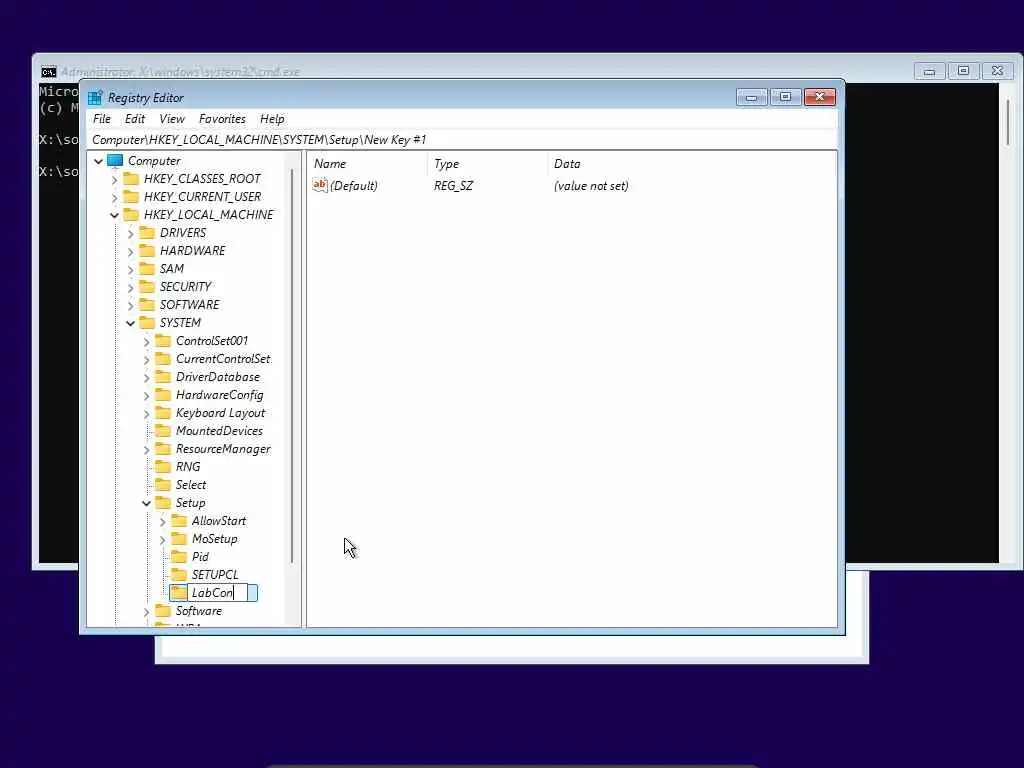Collapse HKEY_LOCAL_MACHINE hive
This screenshot has height=768, width=1024.
point(115,215)
